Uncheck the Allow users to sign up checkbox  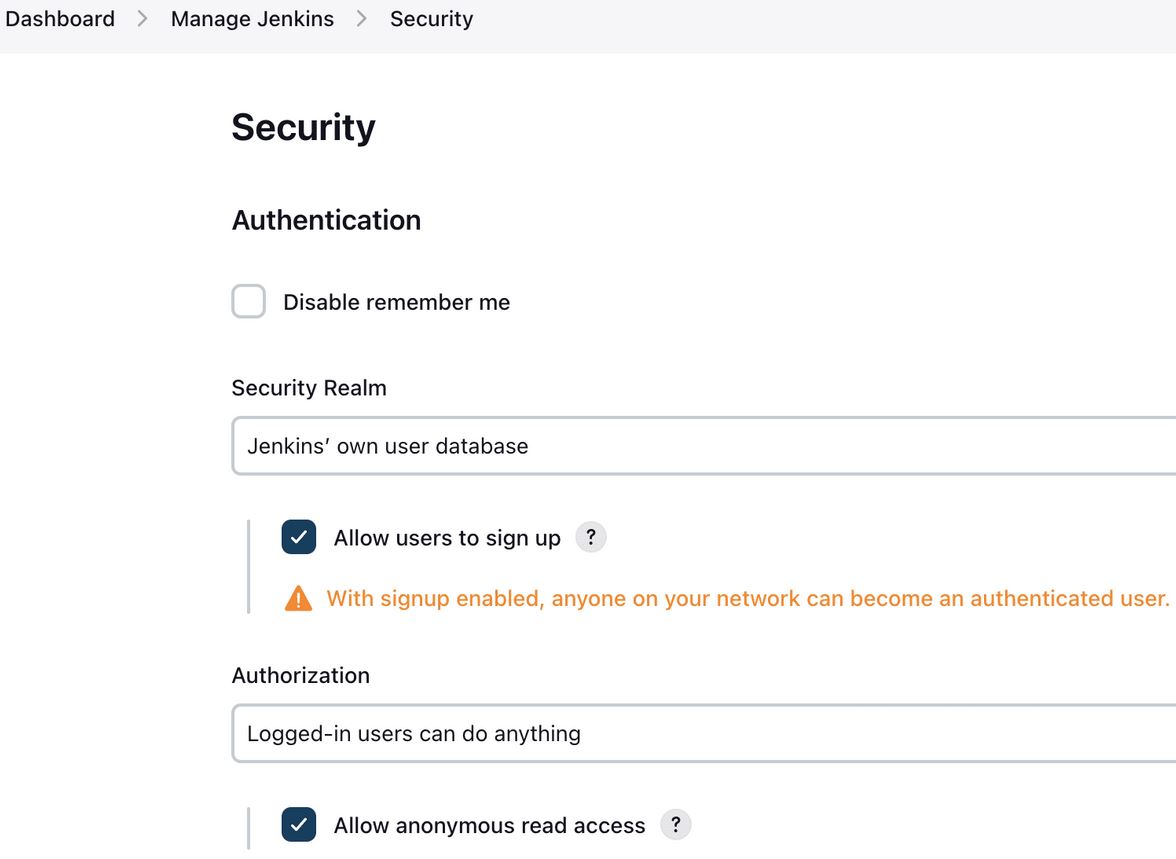point(299,537)
